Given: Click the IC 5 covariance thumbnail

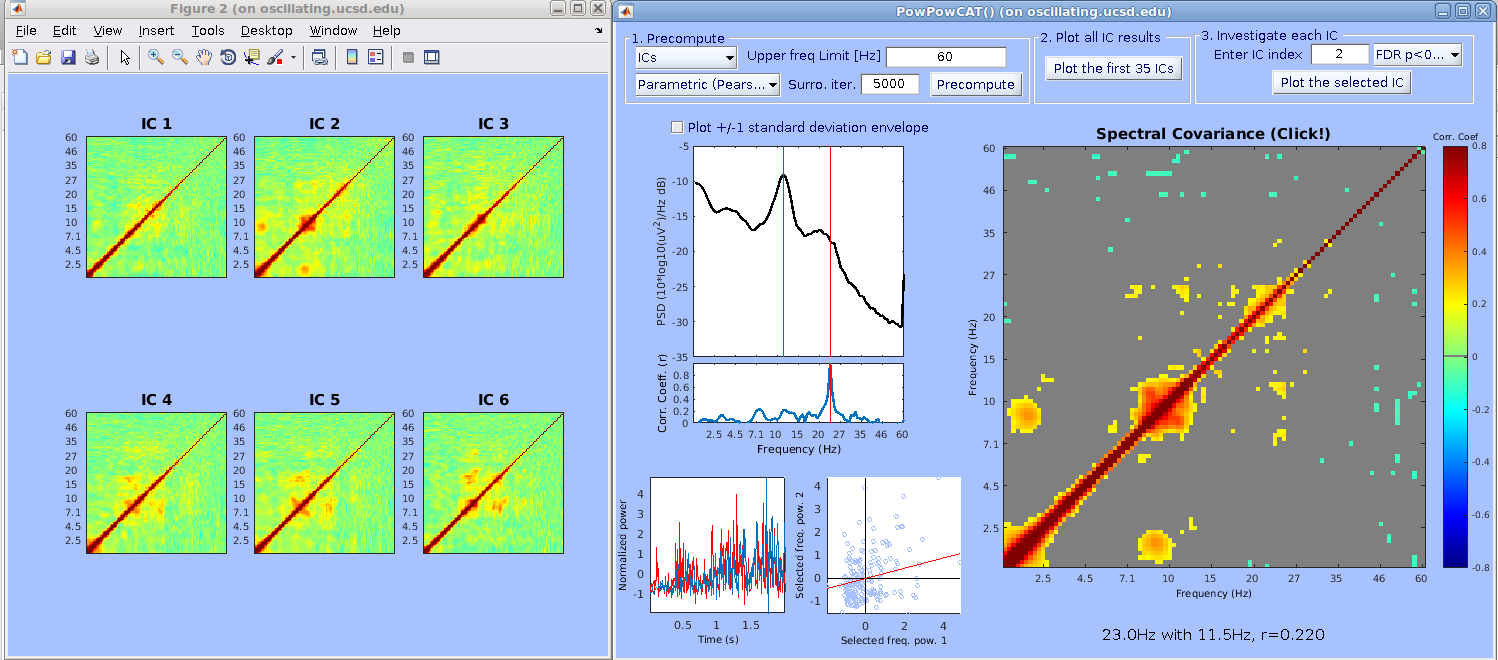Looking at the screenshot, I should pos(324,483).
